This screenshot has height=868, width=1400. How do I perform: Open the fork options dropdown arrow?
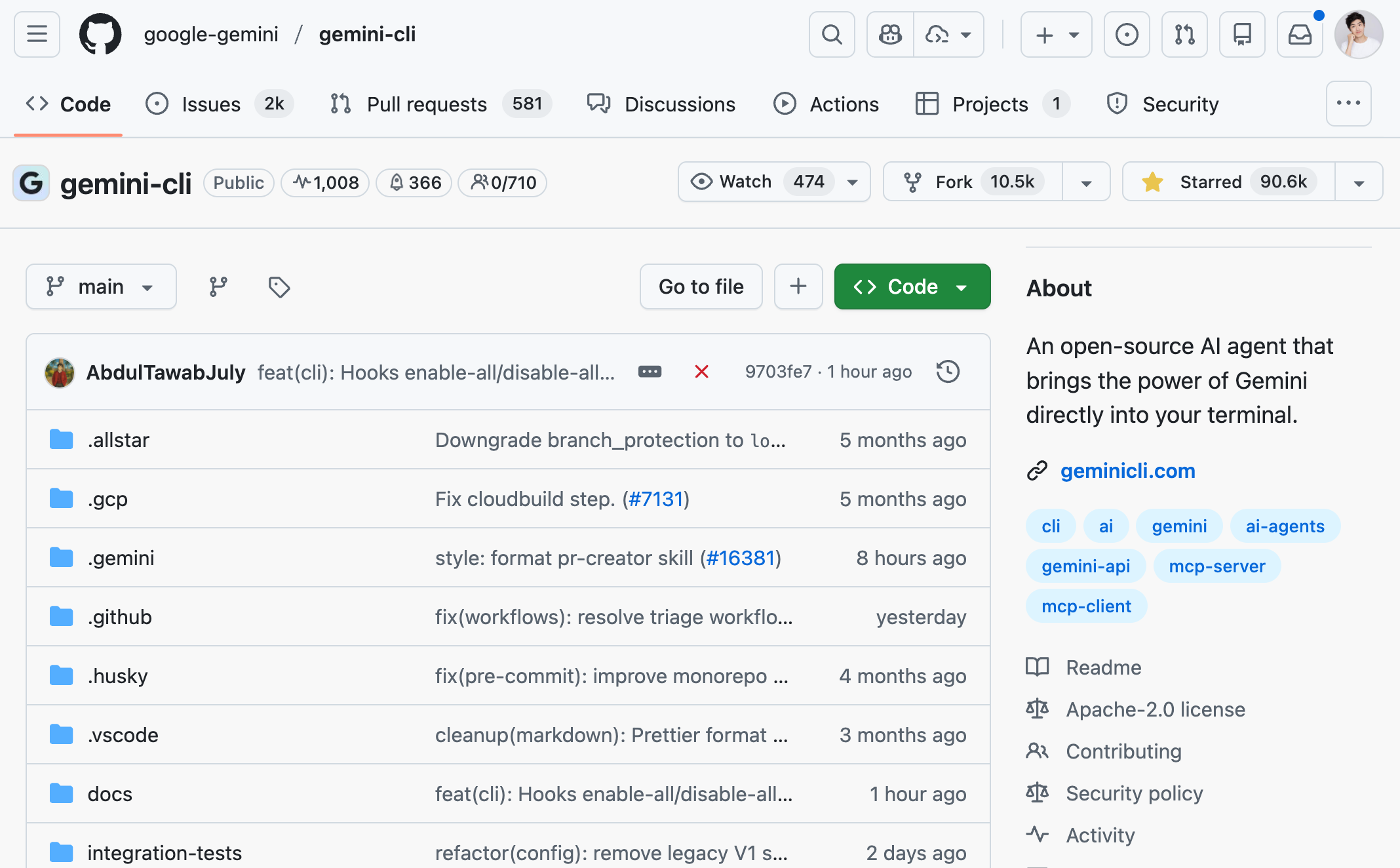1086,182
